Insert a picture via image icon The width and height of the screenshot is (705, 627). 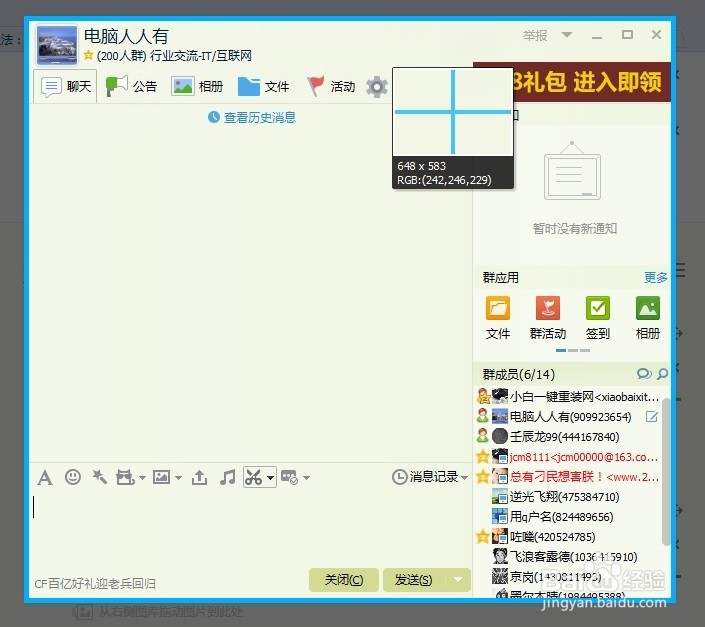pyautogui.click(x=161, y=477)
